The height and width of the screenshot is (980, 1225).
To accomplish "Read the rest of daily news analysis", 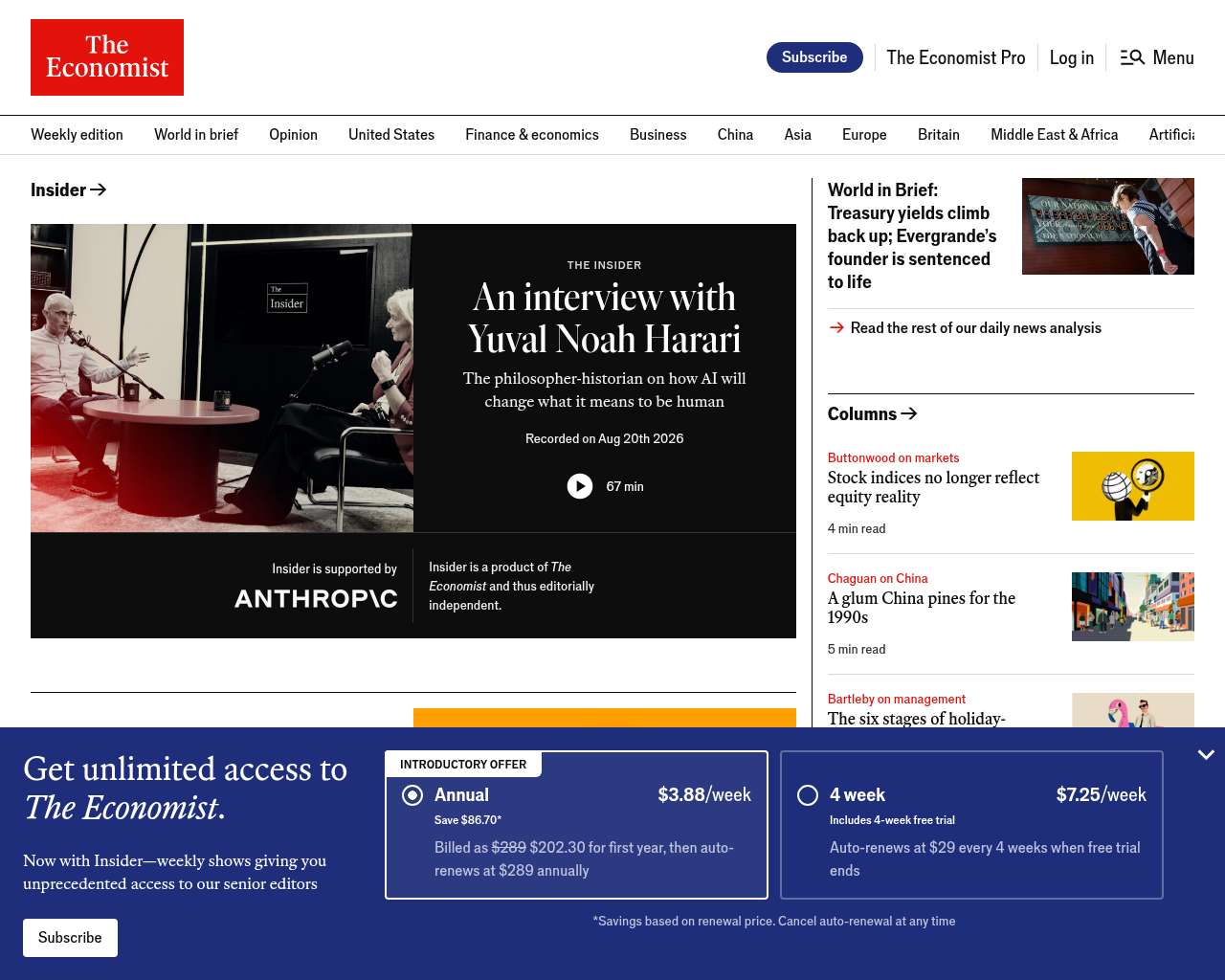I will [x=976, y=327].
